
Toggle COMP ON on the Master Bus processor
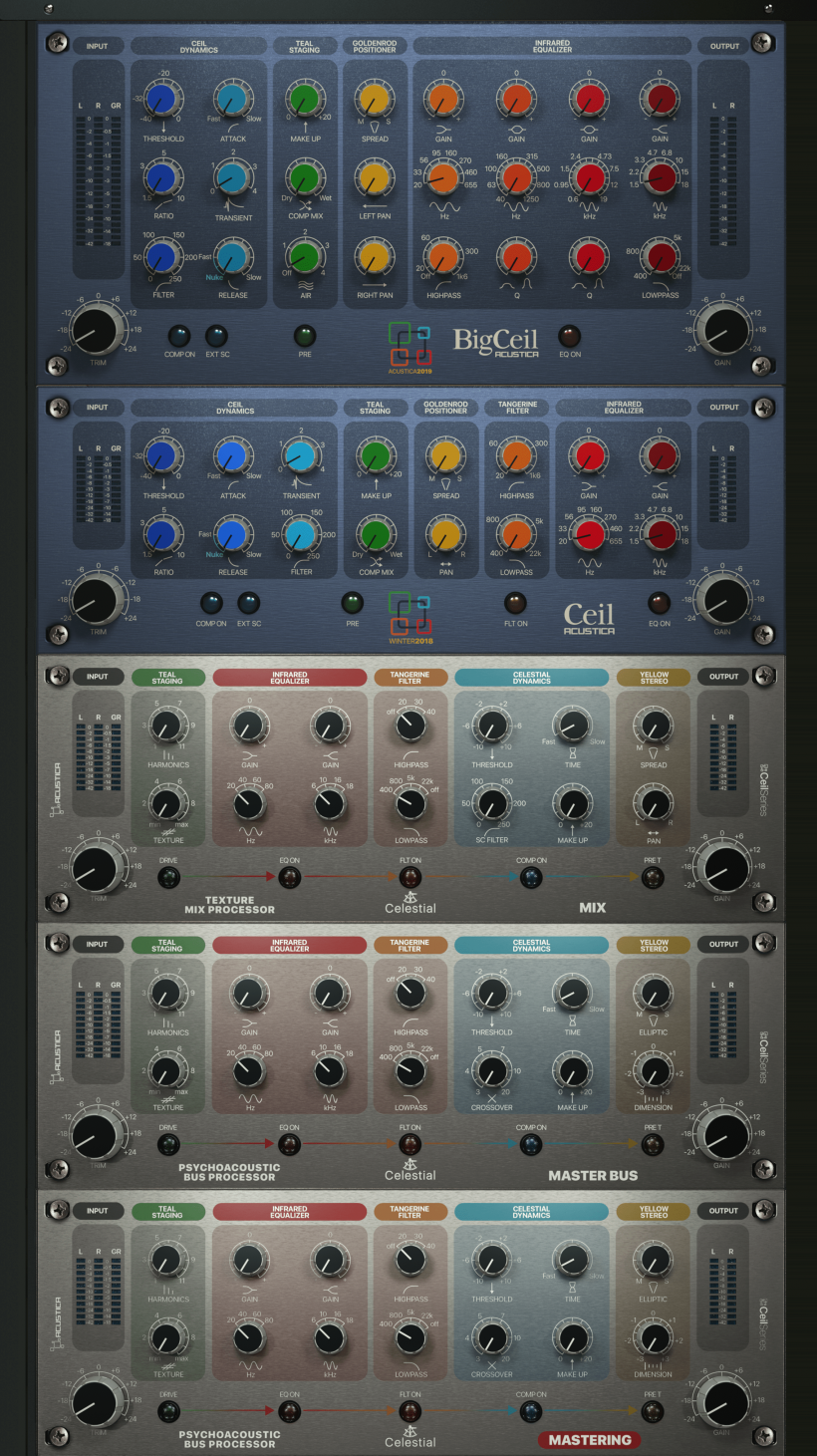(x=531, y=1144)
